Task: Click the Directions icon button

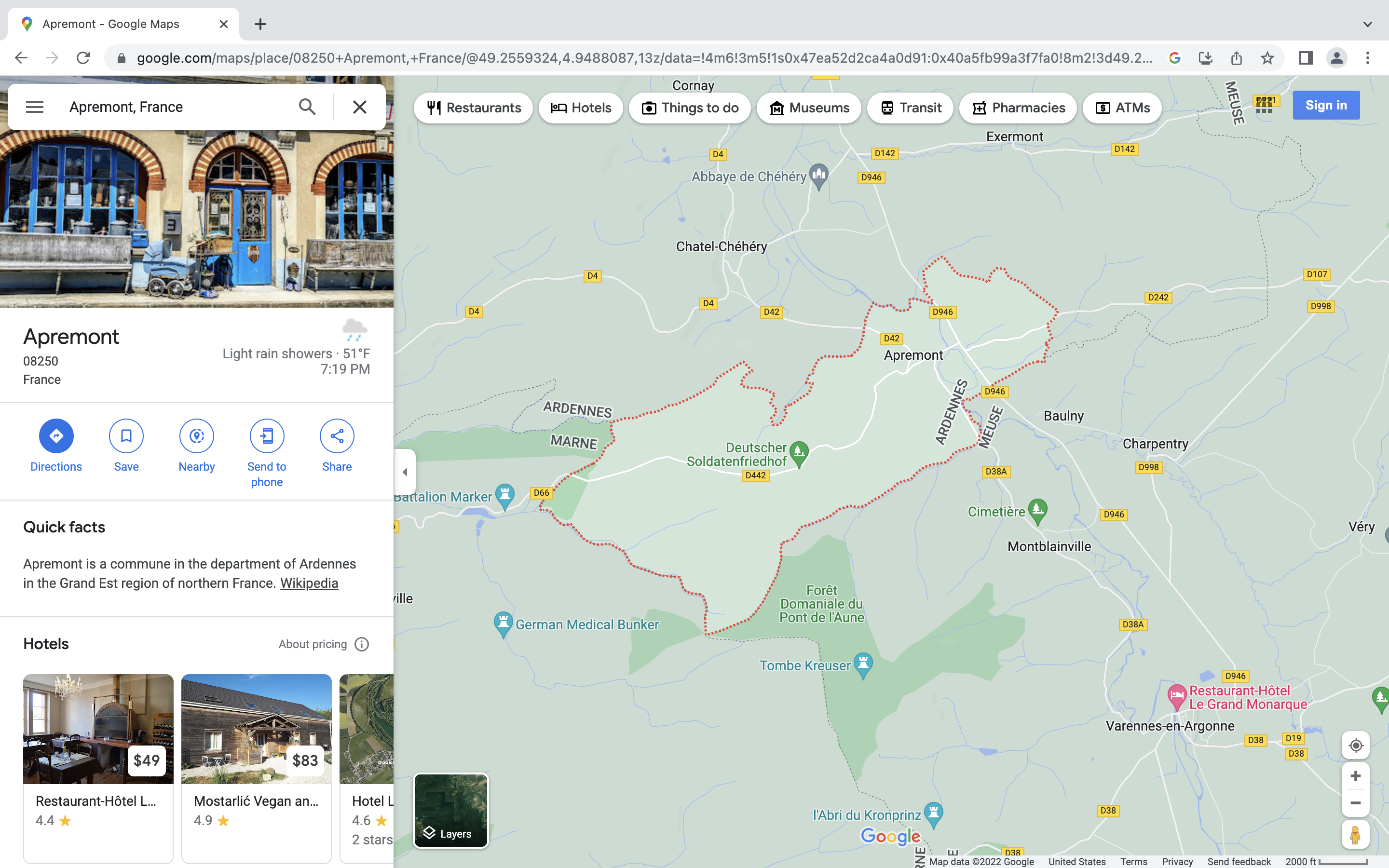Action: pos(55,436)
